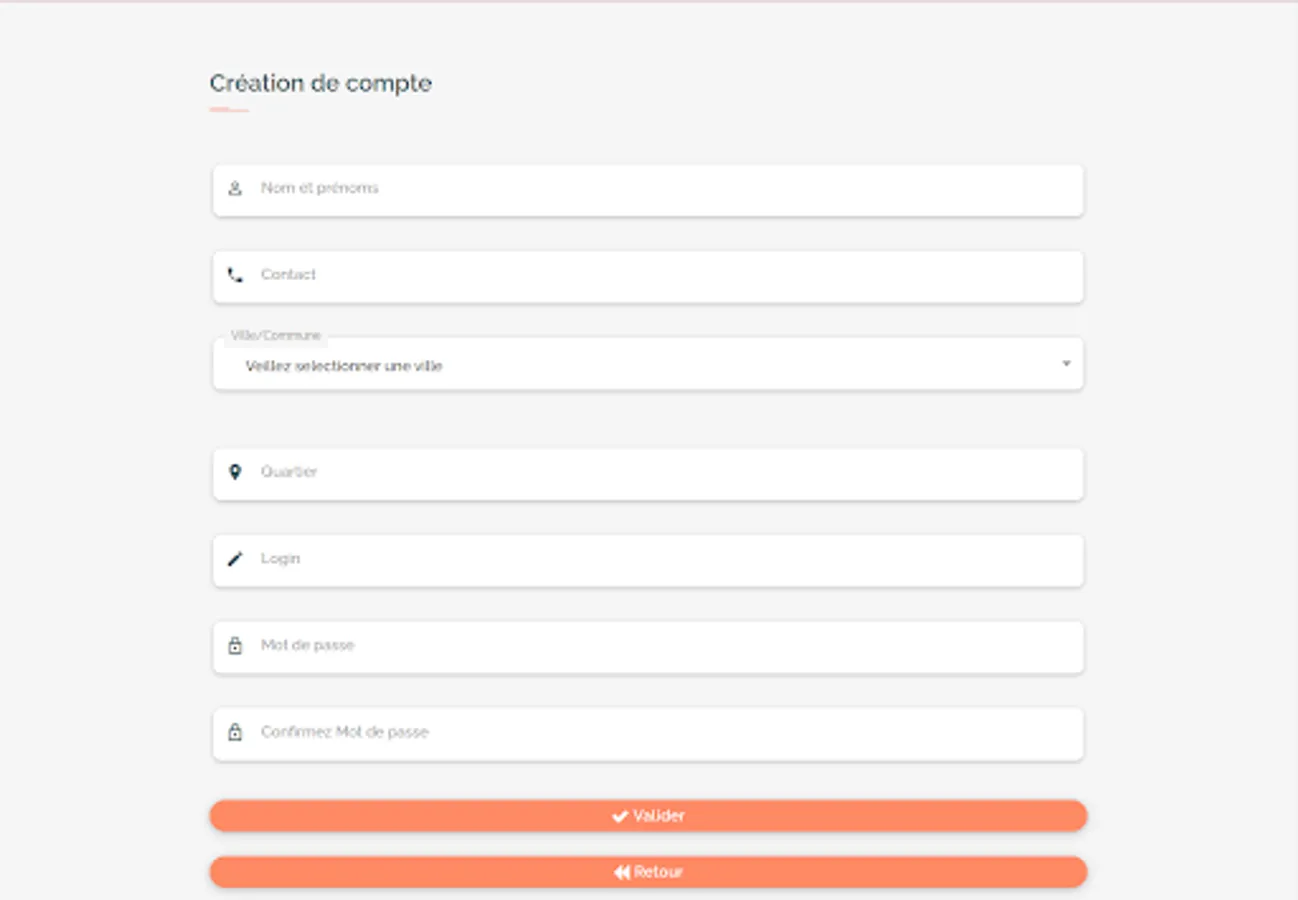Focus the Login input field
Viewport: 1298px width, 900px height.
[660, 559]
